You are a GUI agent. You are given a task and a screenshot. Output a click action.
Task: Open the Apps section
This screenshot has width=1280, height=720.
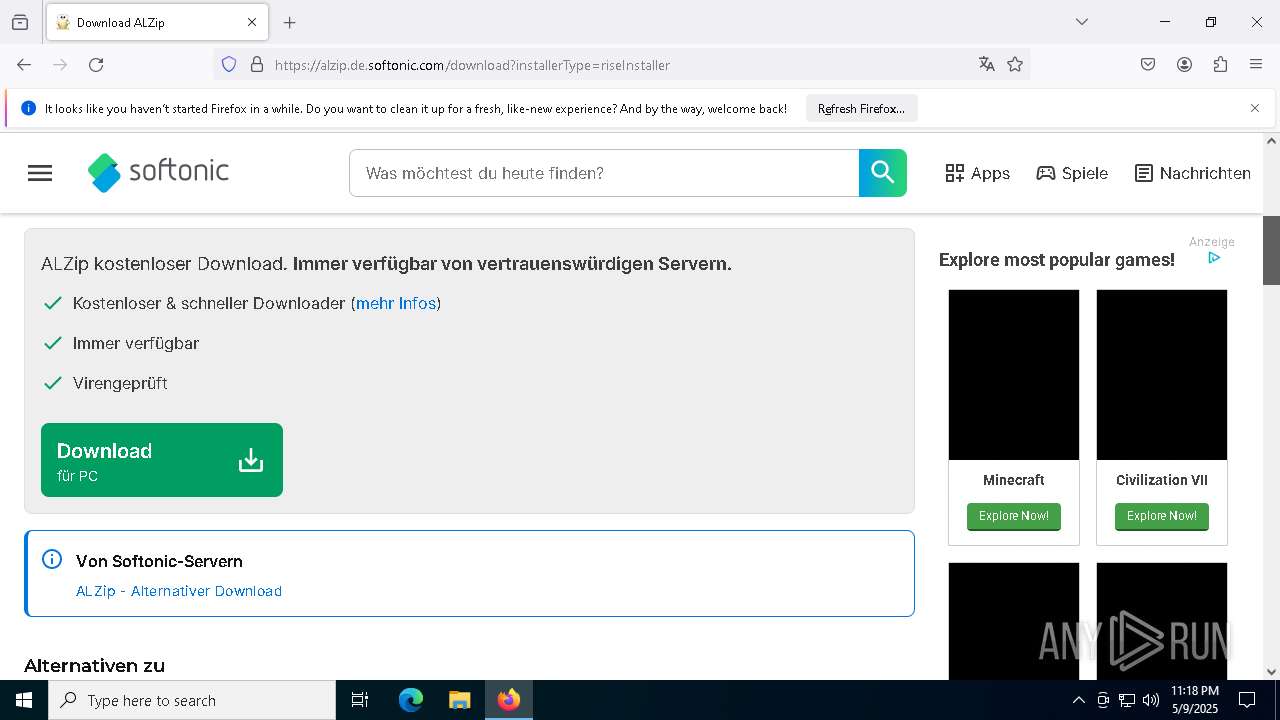click(978, 173)
